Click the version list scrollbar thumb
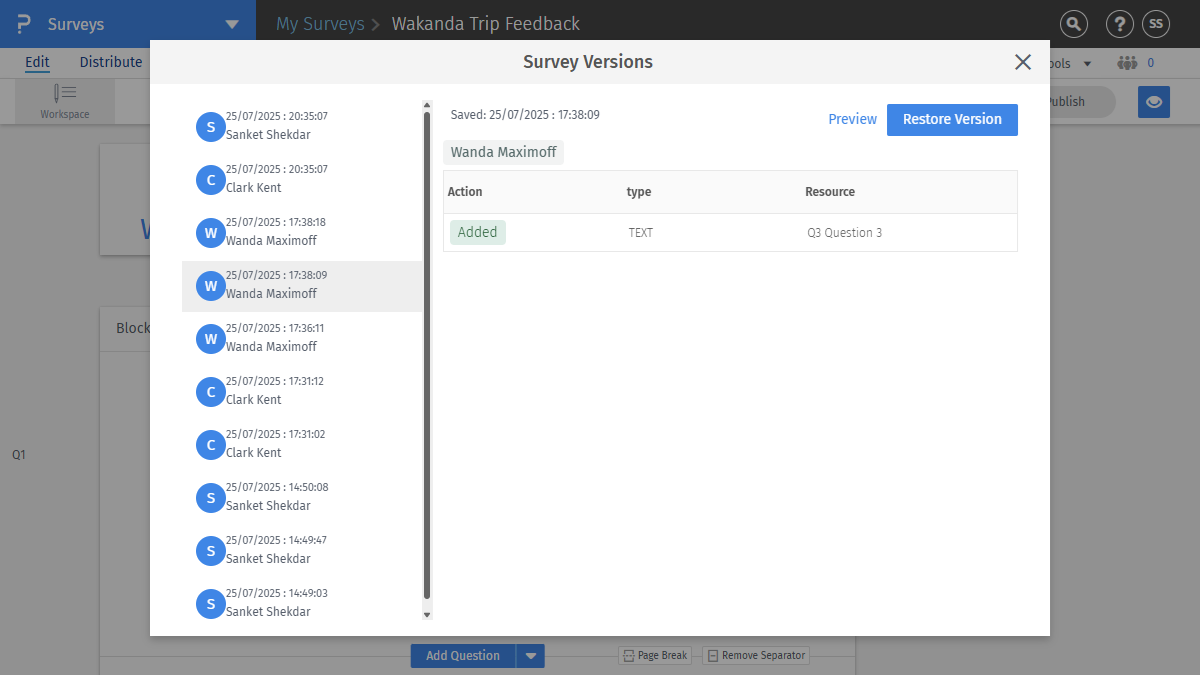This screenshot has height=675, width=1200. (x=427, y=355)
